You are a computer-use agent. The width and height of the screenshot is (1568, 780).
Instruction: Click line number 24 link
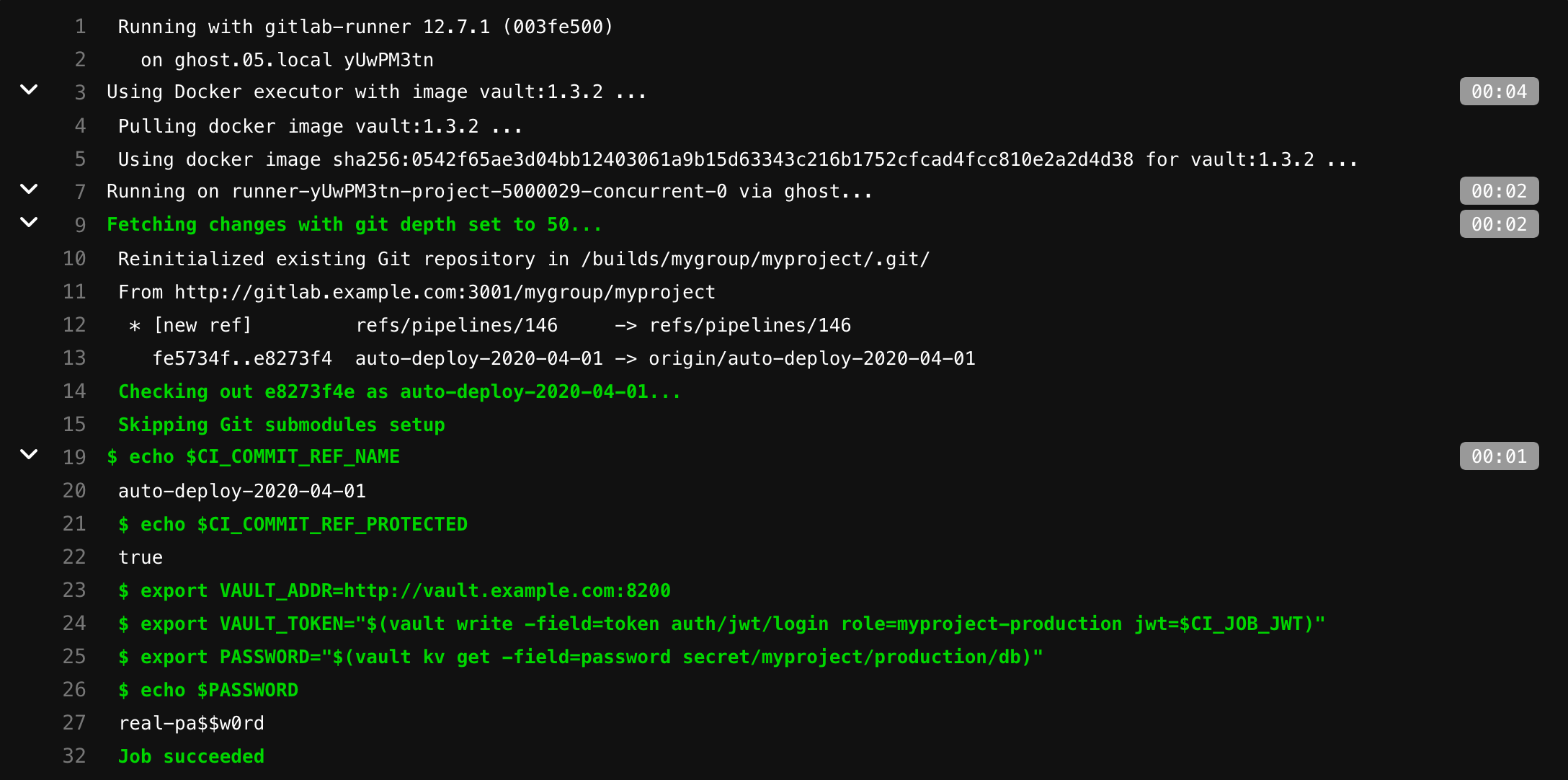point(74,624)
